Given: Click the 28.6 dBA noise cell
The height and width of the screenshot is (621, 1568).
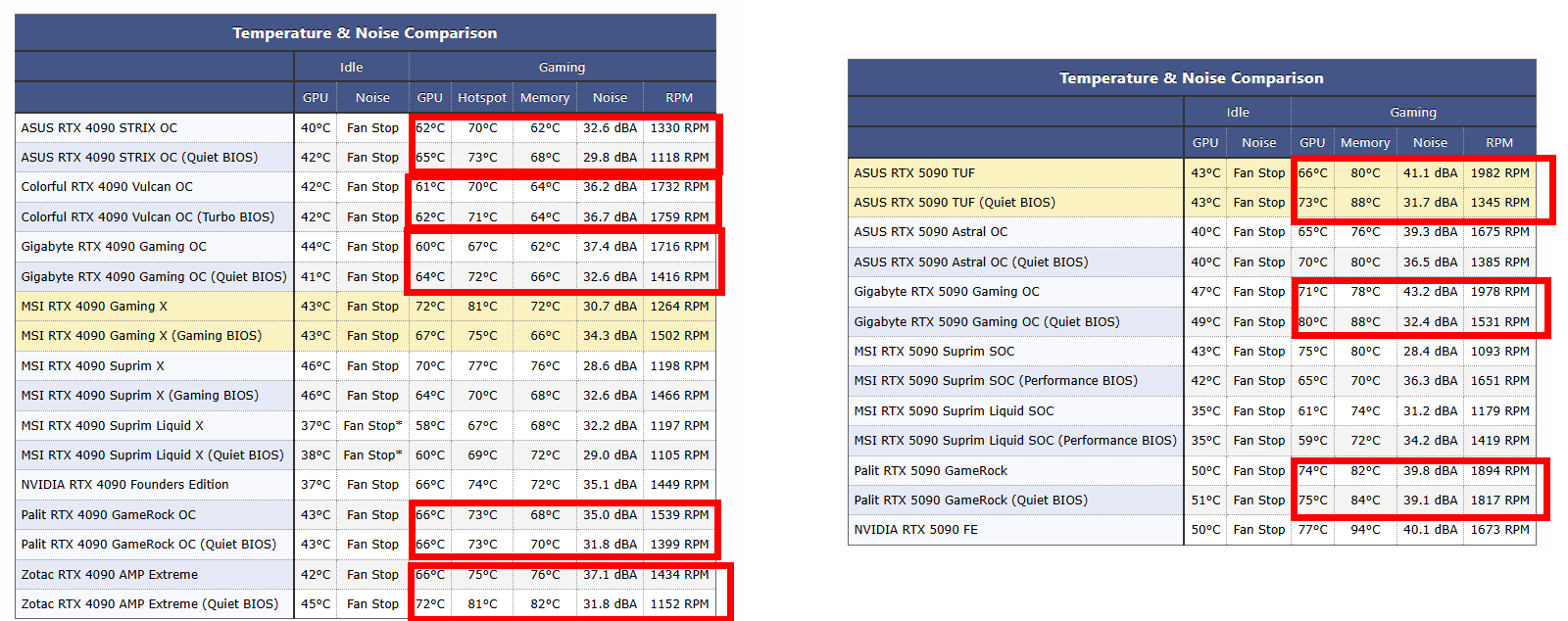Looking at the screenshot, I should point(610,365).
